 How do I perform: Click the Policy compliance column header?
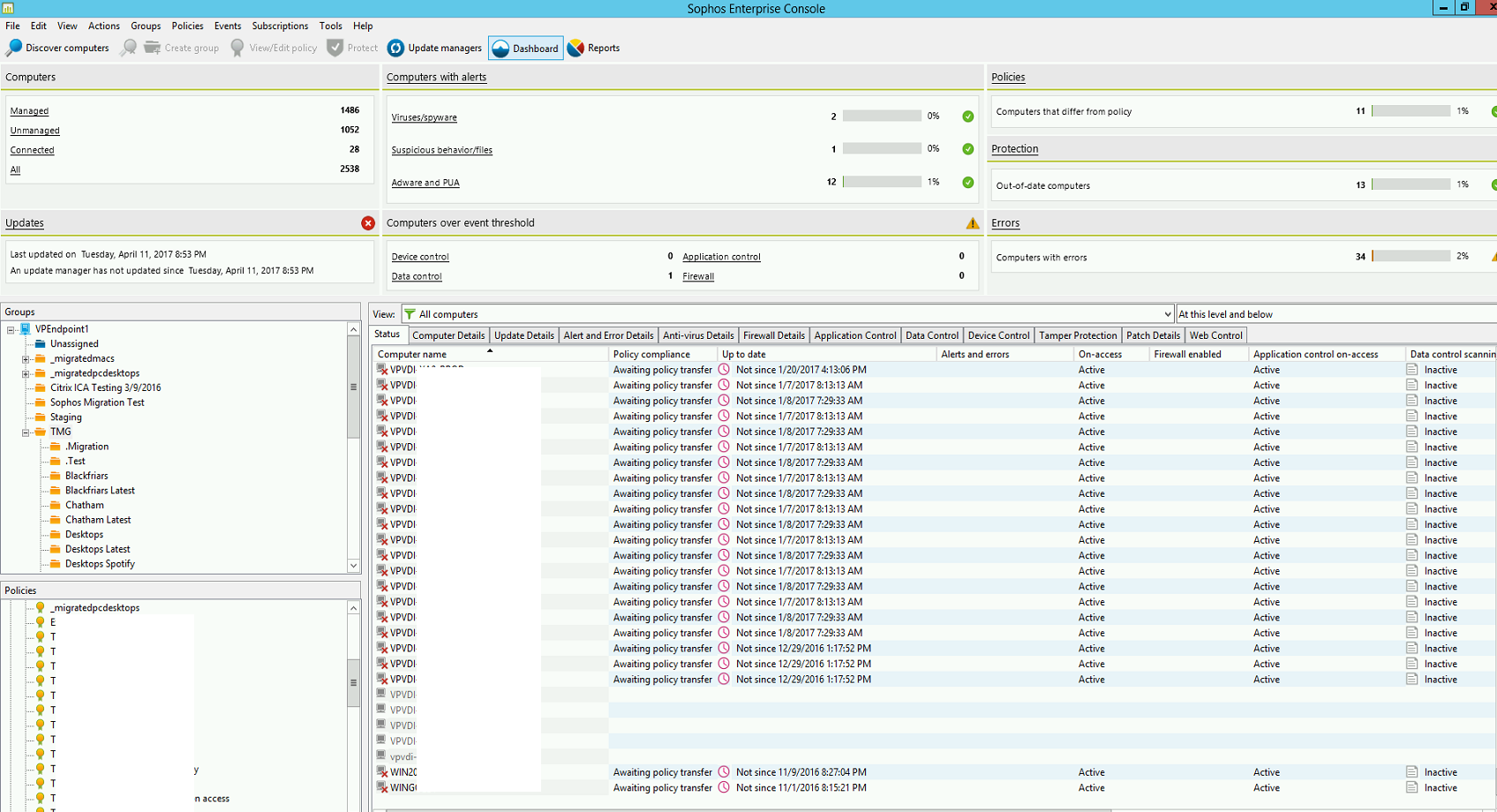663,354
